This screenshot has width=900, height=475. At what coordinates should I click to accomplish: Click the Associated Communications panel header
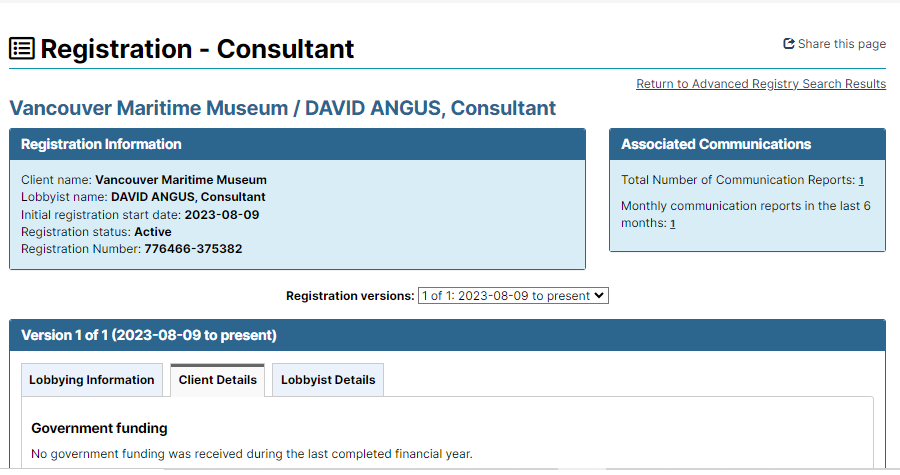pyautogui.click(x=747, y=144)
